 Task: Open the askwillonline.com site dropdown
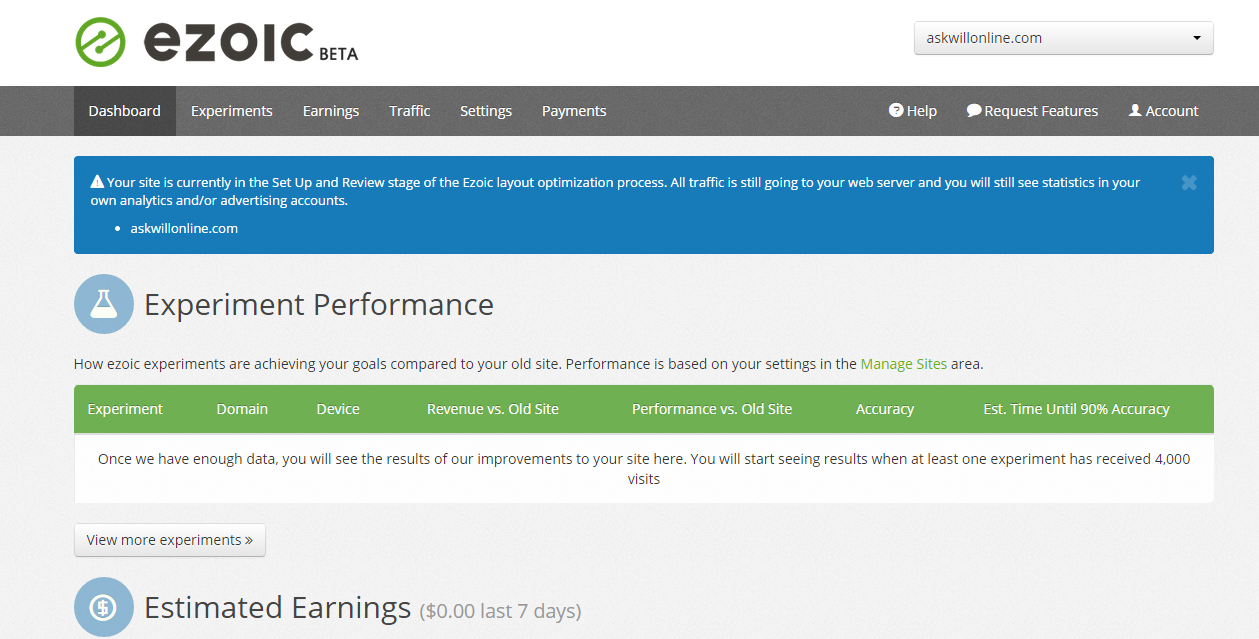1064,38
